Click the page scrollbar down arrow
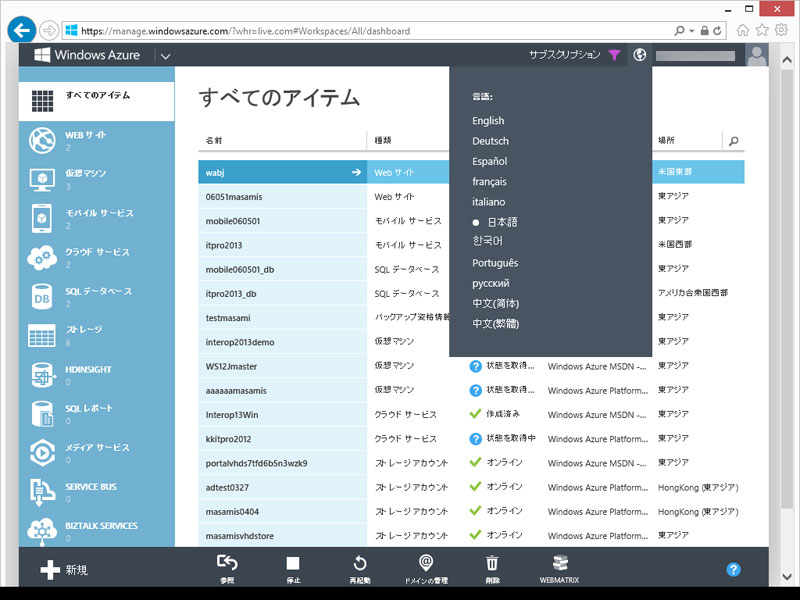800x600 pixels. tap(786, 577)
